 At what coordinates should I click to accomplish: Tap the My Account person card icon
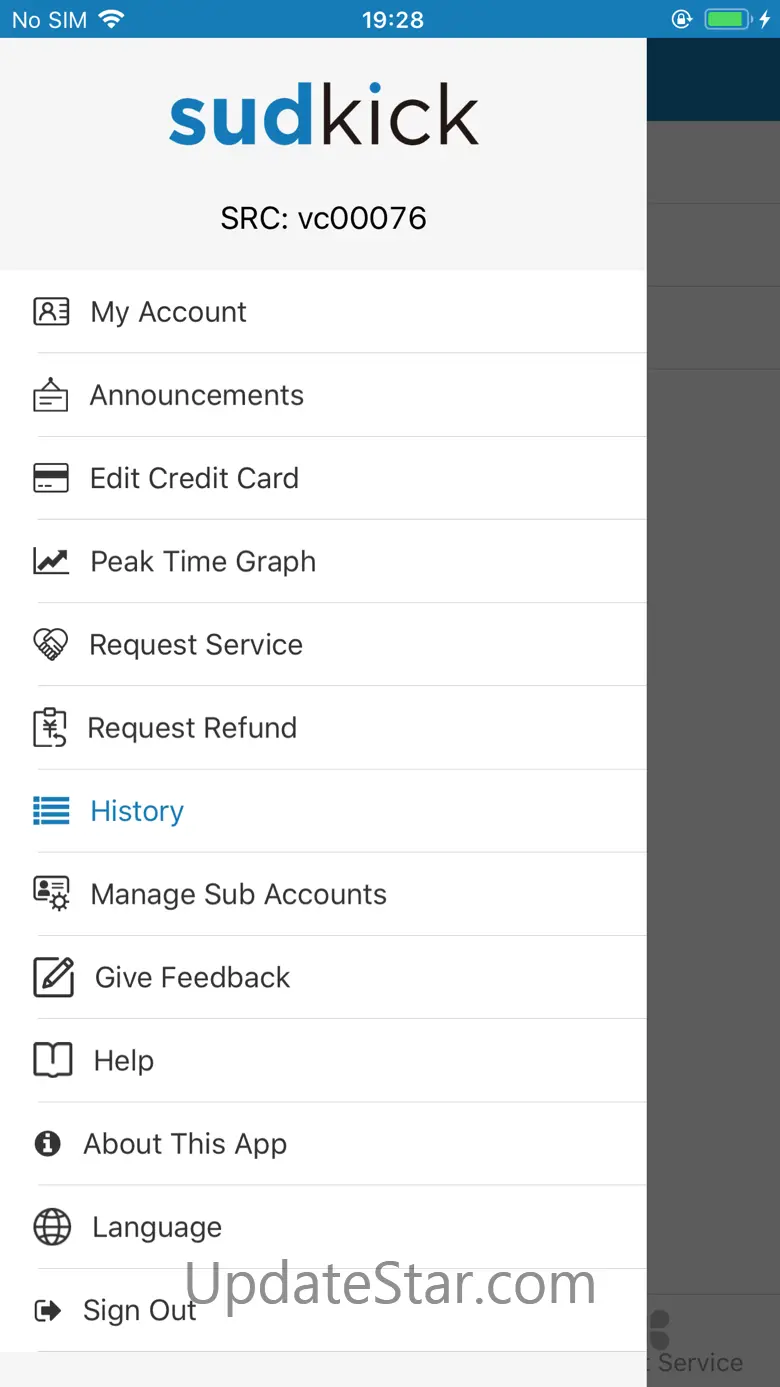[x=51, y=312]
